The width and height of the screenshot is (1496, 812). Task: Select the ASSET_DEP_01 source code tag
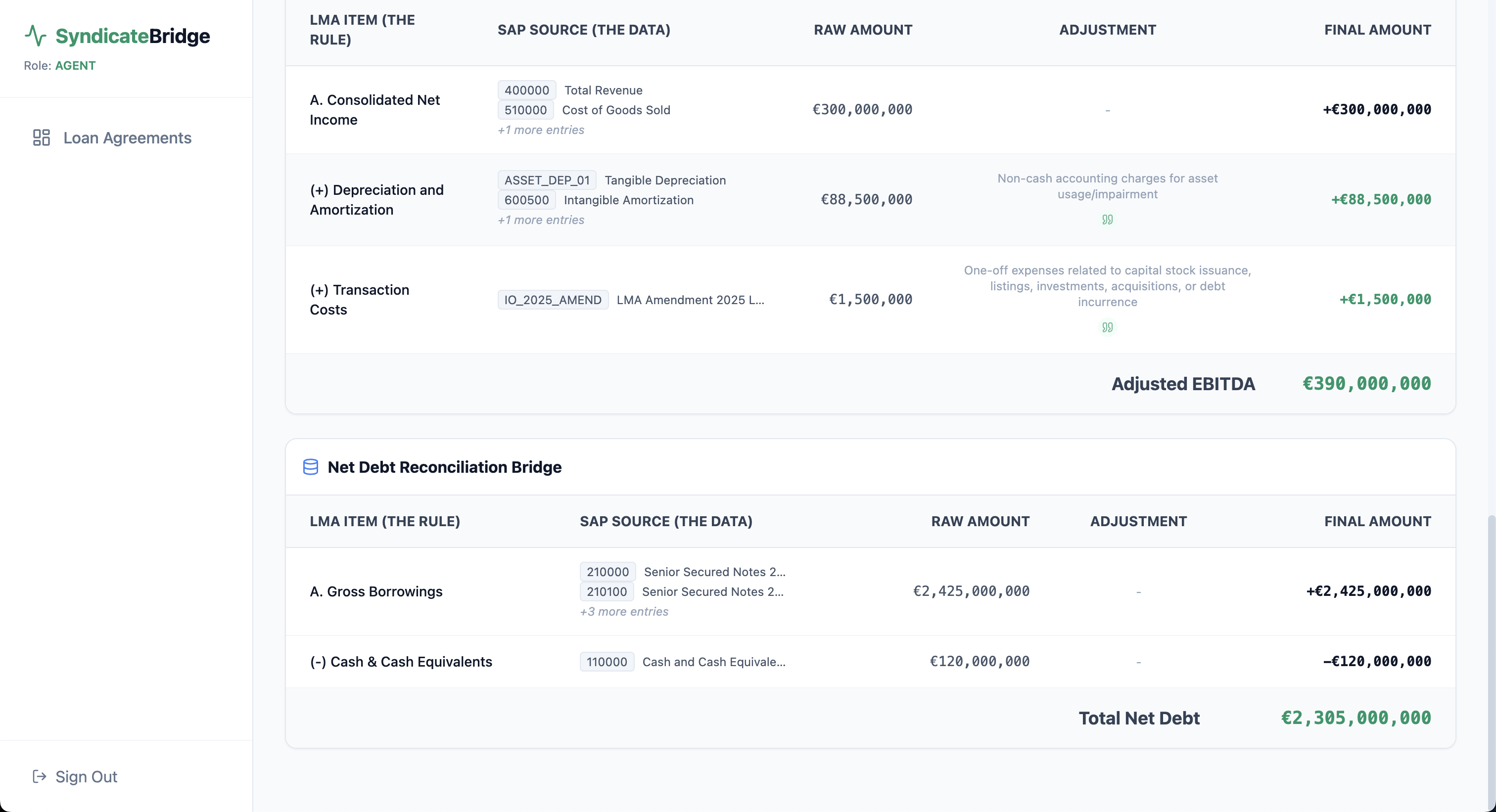(x=547, y=180)
